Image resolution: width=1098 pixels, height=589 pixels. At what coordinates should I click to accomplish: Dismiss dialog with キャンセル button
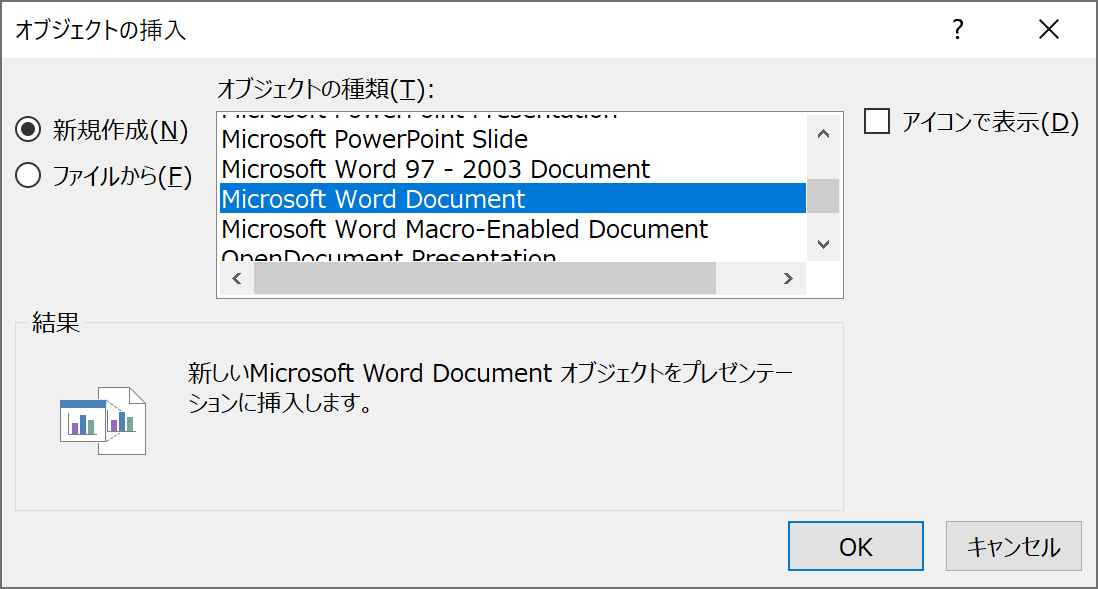tap(1013, 546)
